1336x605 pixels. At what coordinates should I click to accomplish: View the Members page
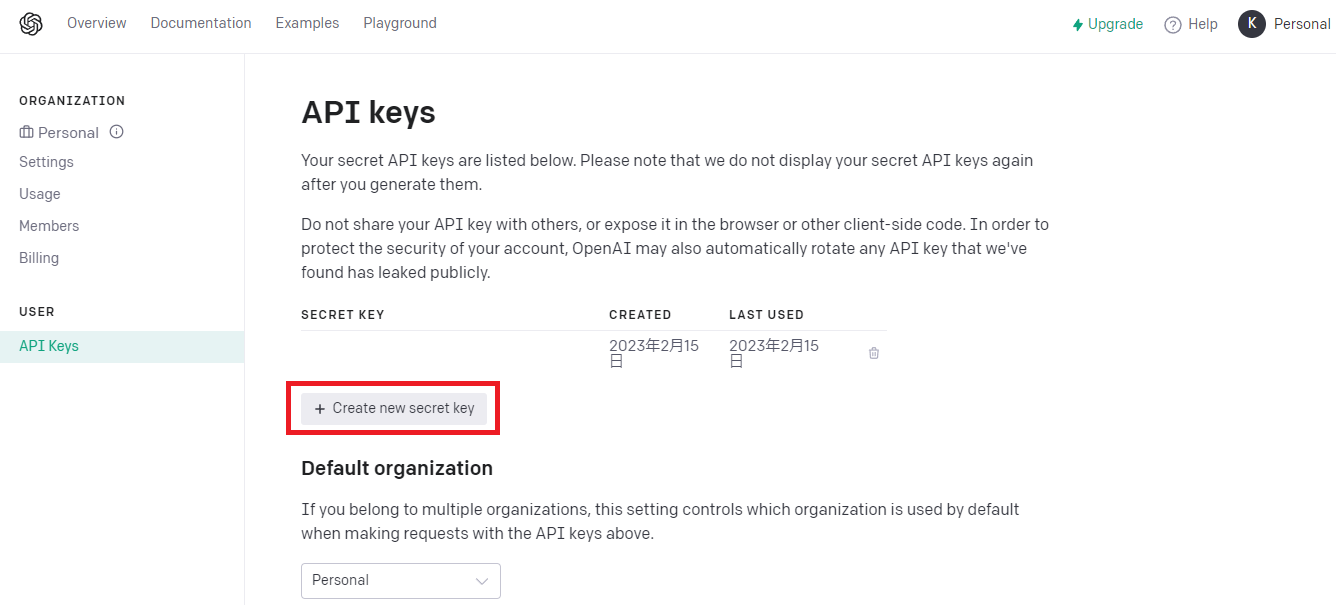[48, 225]
